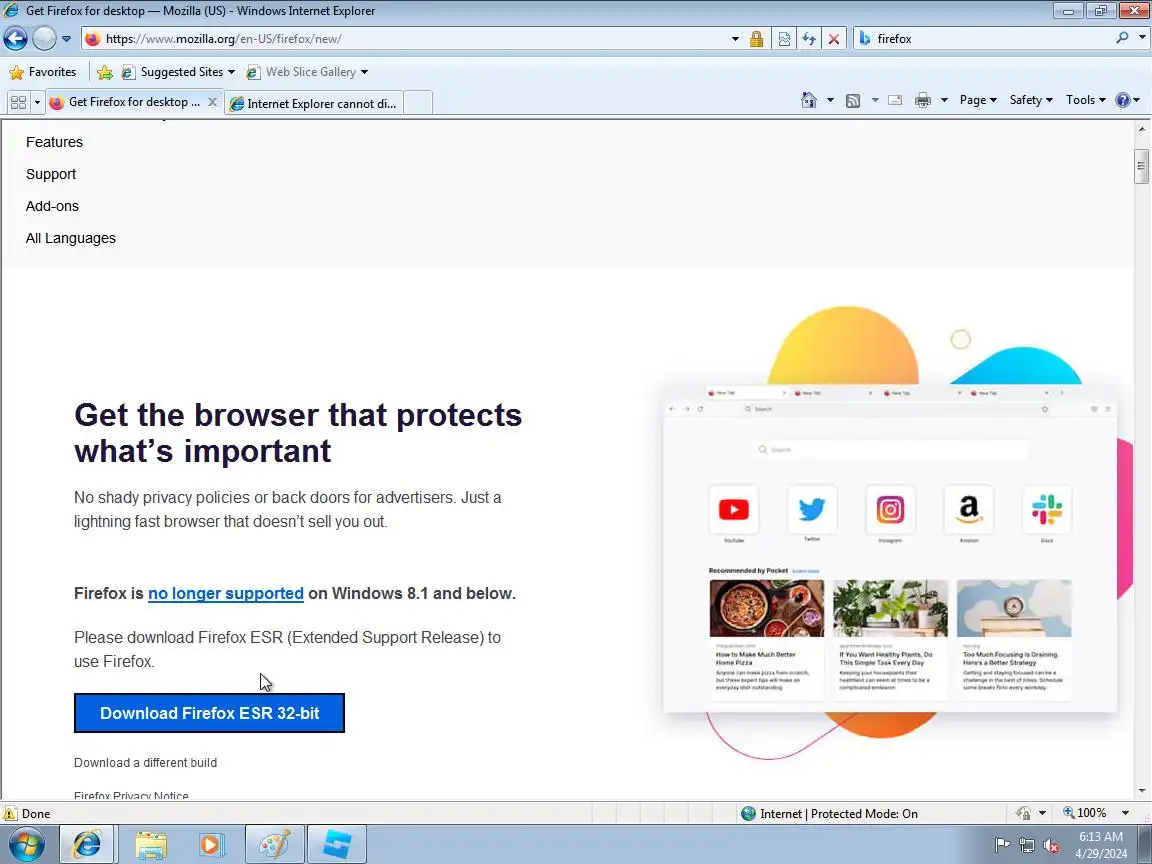1152x864 pixels.
Task: Click the status bar privacy icon
Action: click(1023, 813)
